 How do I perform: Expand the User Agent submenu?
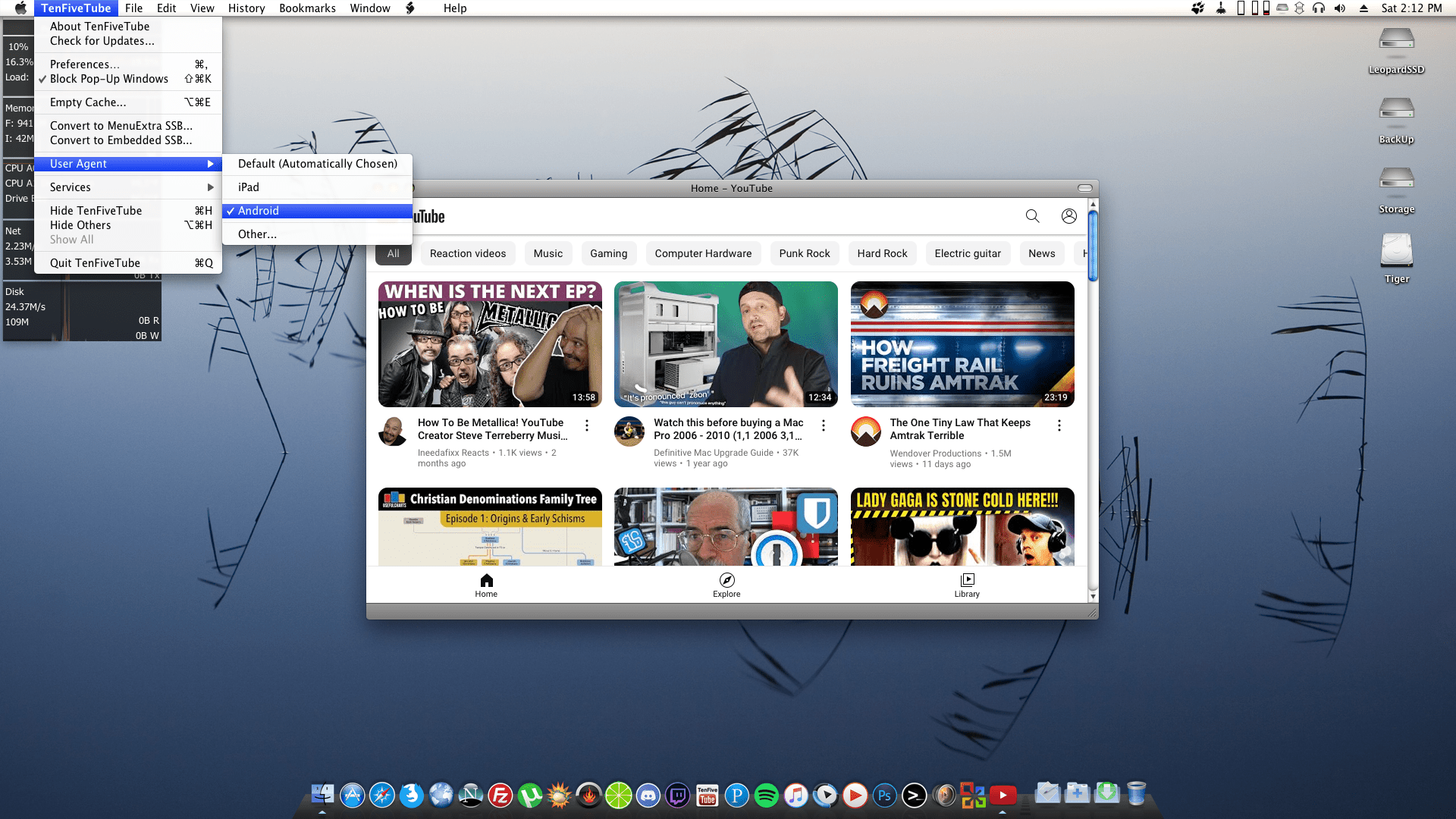tap(127, 164)
